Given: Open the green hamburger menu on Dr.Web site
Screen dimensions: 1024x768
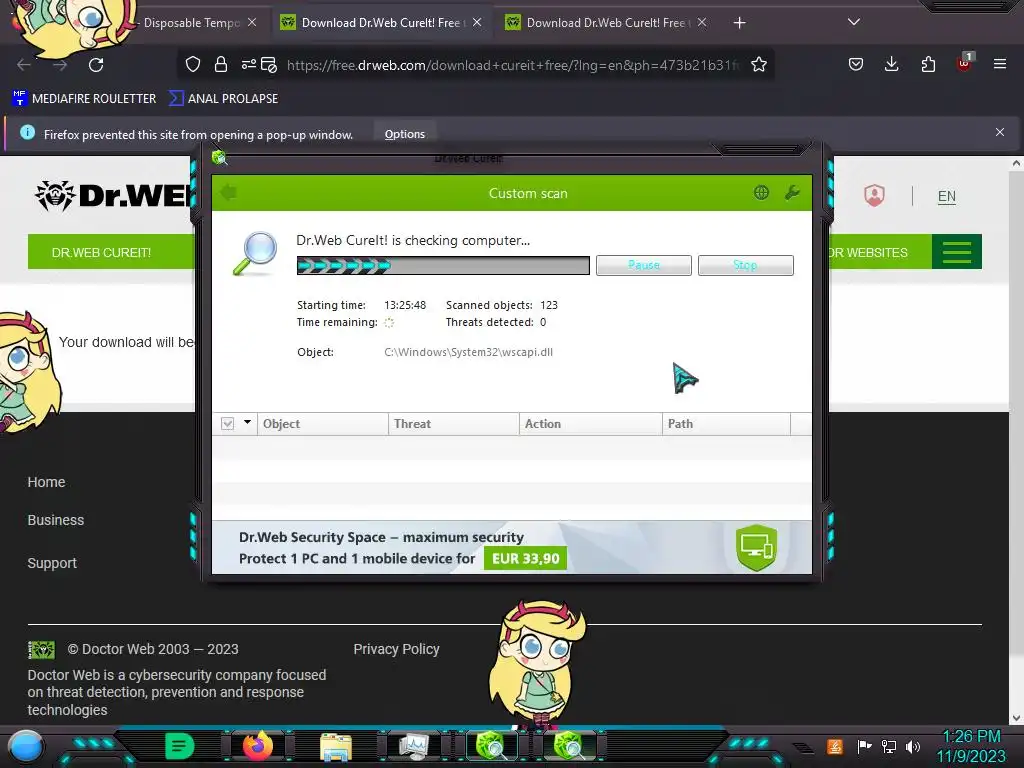Looking at the screenshot, I should 957,252.
